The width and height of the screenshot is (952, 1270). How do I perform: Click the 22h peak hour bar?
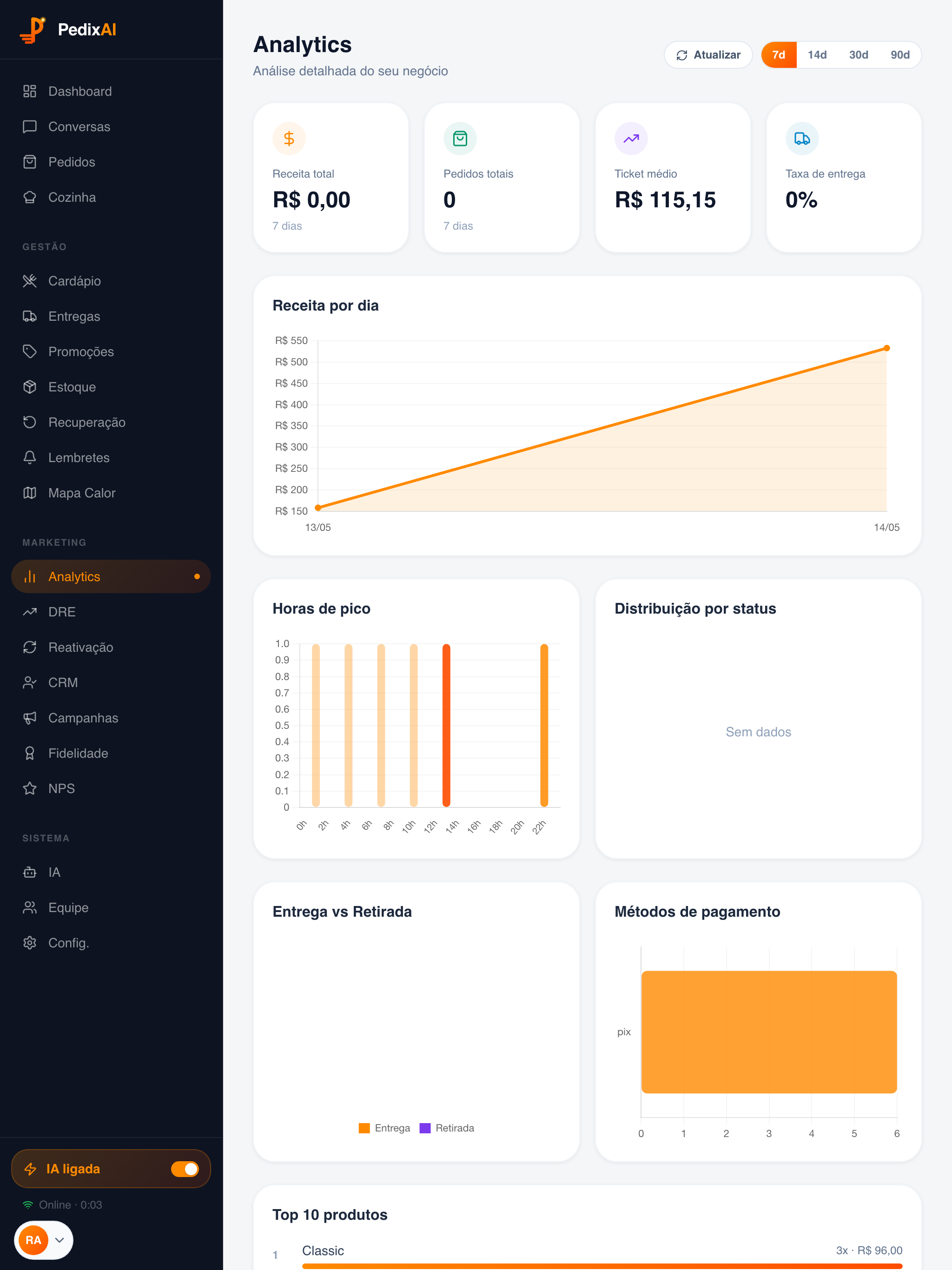(x=544, y=725)
